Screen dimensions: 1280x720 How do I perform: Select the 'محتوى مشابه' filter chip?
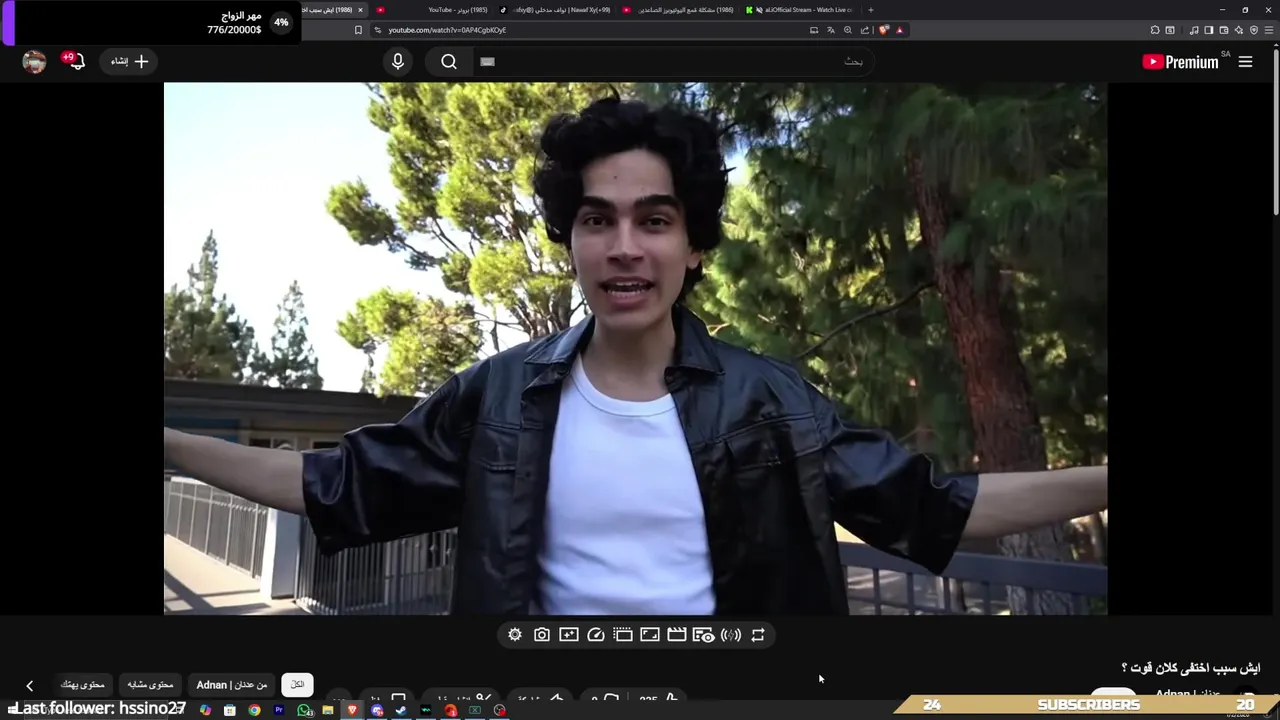pyautogui.click(x=150, y=685)
